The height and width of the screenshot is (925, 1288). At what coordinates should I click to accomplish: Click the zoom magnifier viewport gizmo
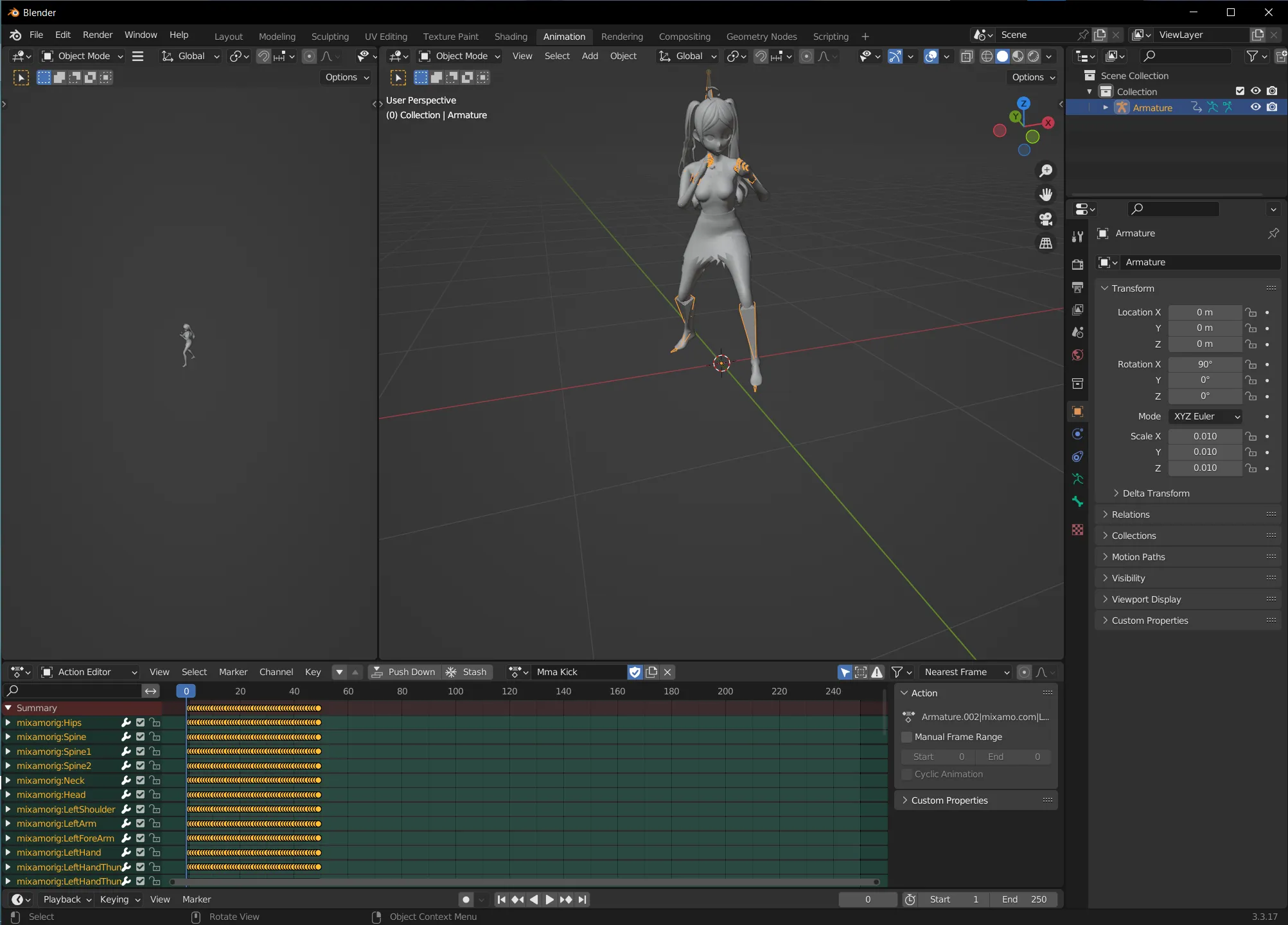point(1046,171)
